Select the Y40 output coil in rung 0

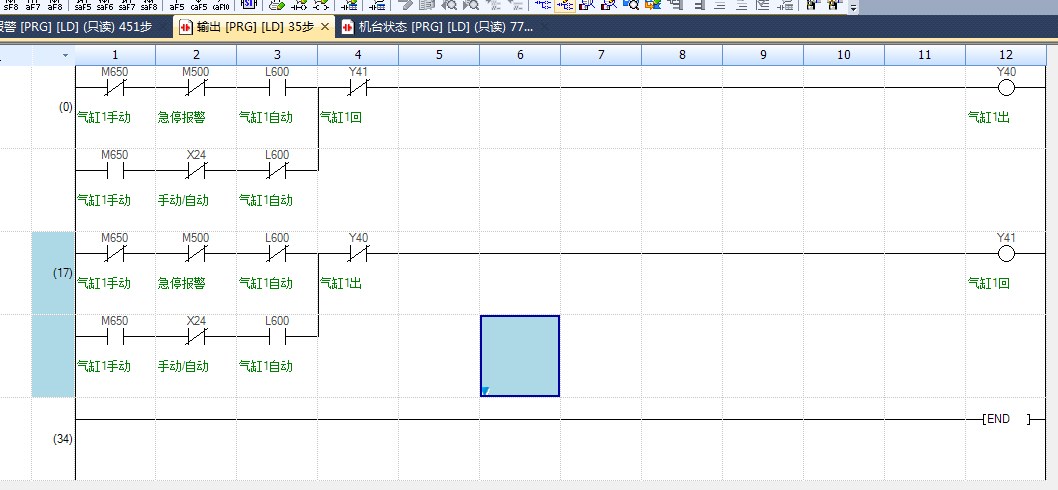click(1006, 88)
